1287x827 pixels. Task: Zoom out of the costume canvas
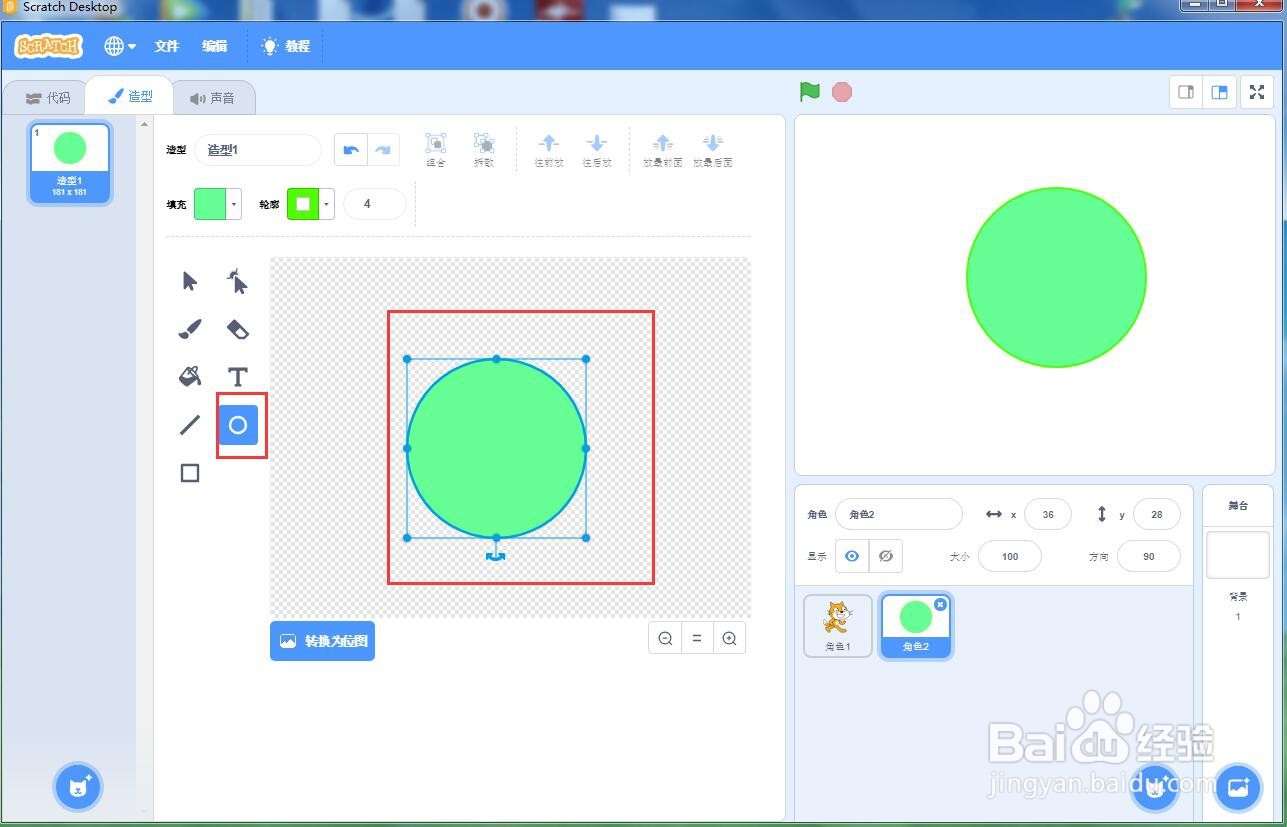click(665, 639)
